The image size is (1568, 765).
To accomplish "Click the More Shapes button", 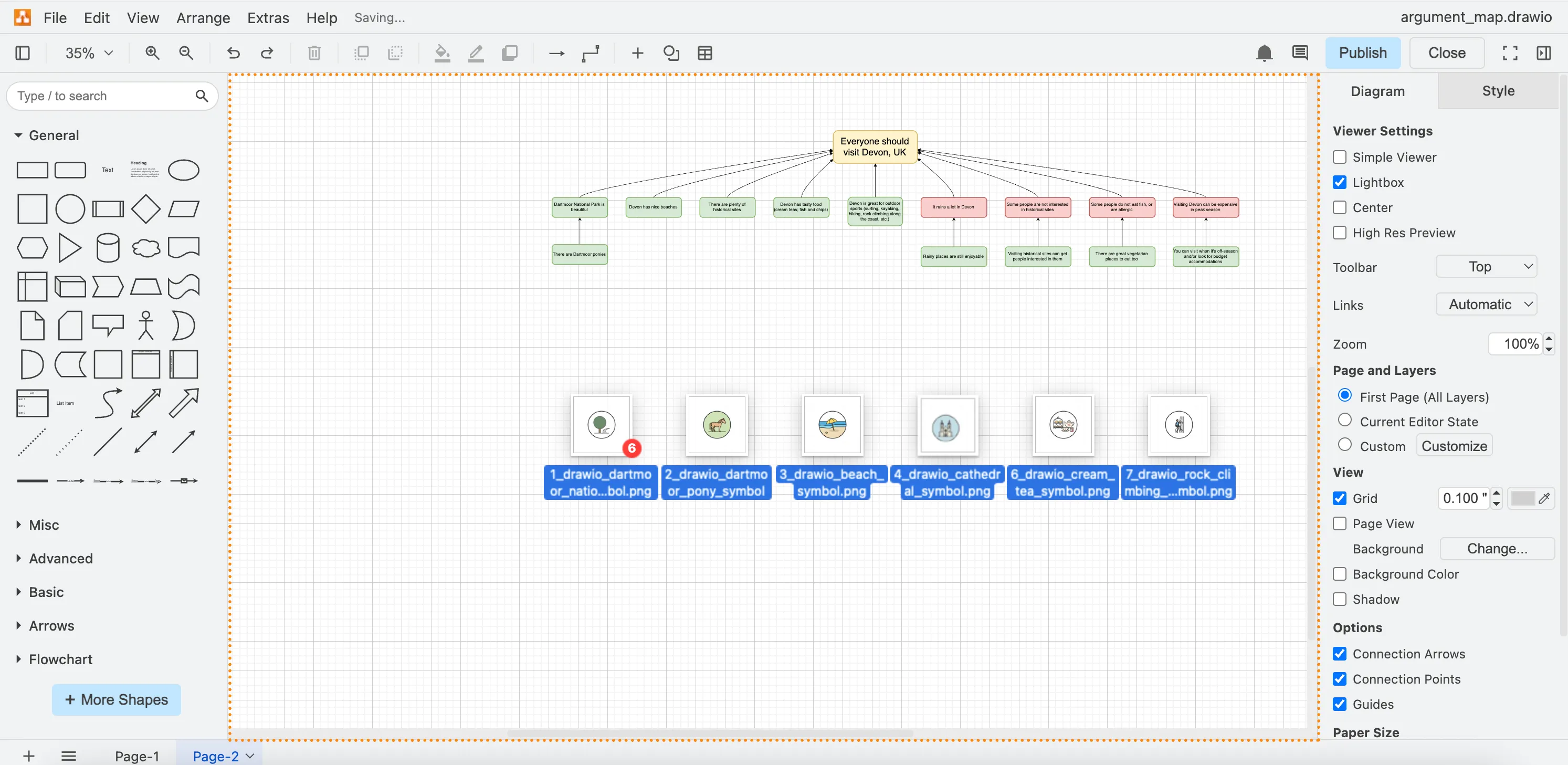I will [116, 699].
